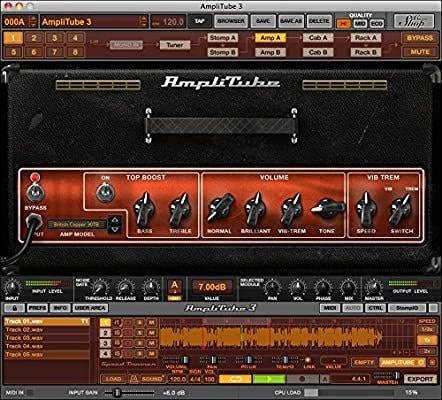Select the Amp B module
The image size is (442, 400).
tap(270, 52)
